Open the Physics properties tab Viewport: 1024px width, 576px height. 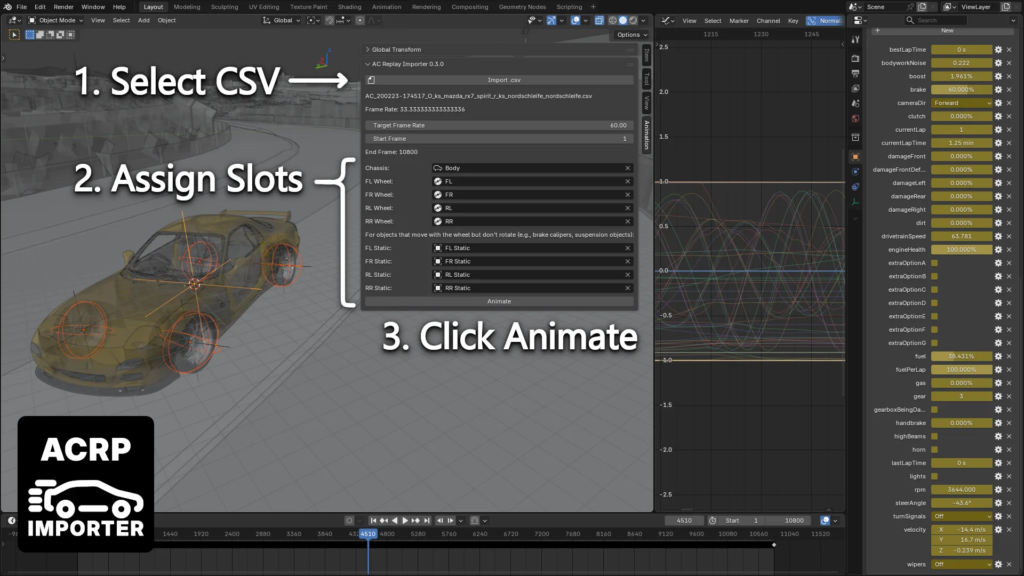(x=856, y=172)
